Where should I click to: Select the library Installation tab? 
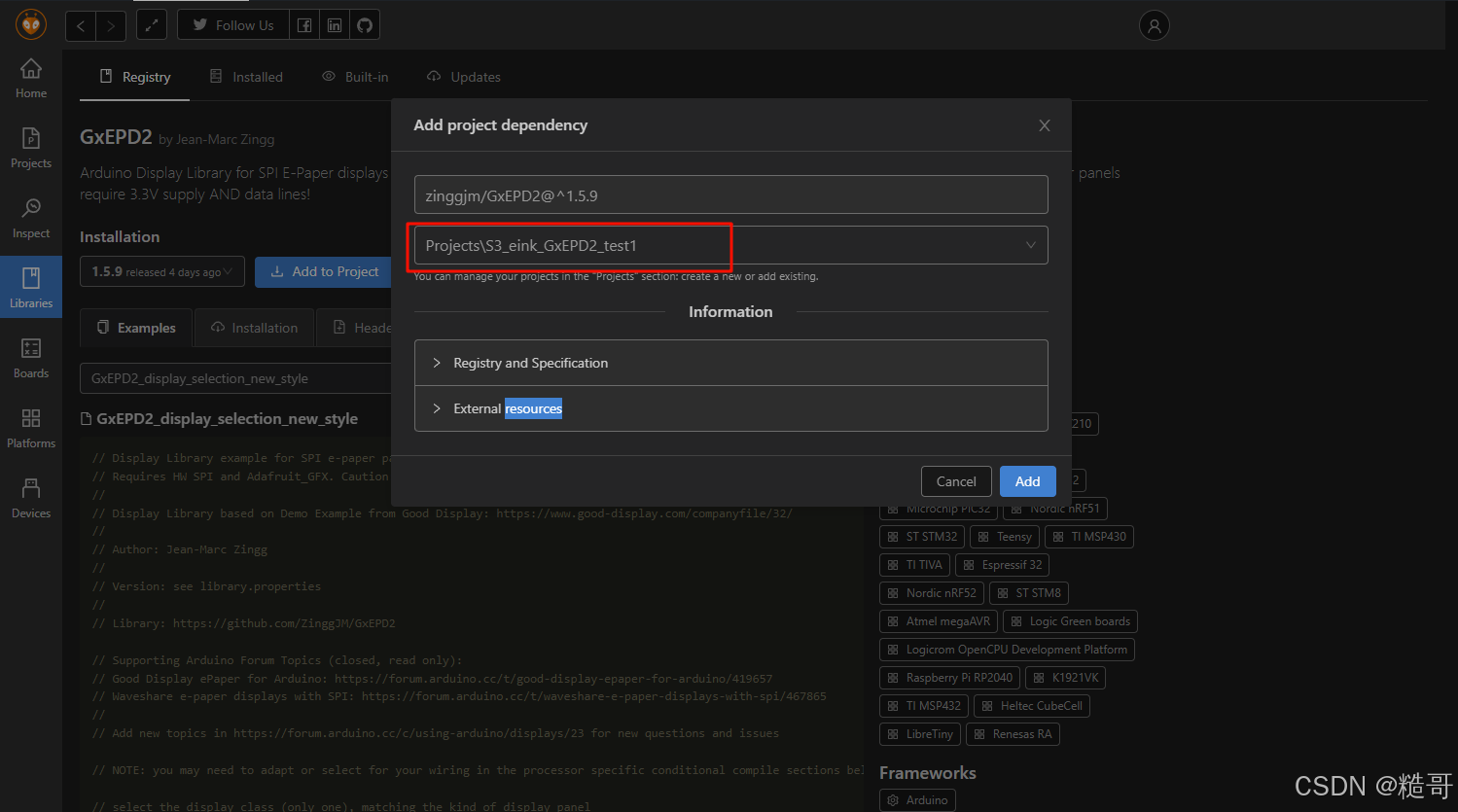pos(255,328)
